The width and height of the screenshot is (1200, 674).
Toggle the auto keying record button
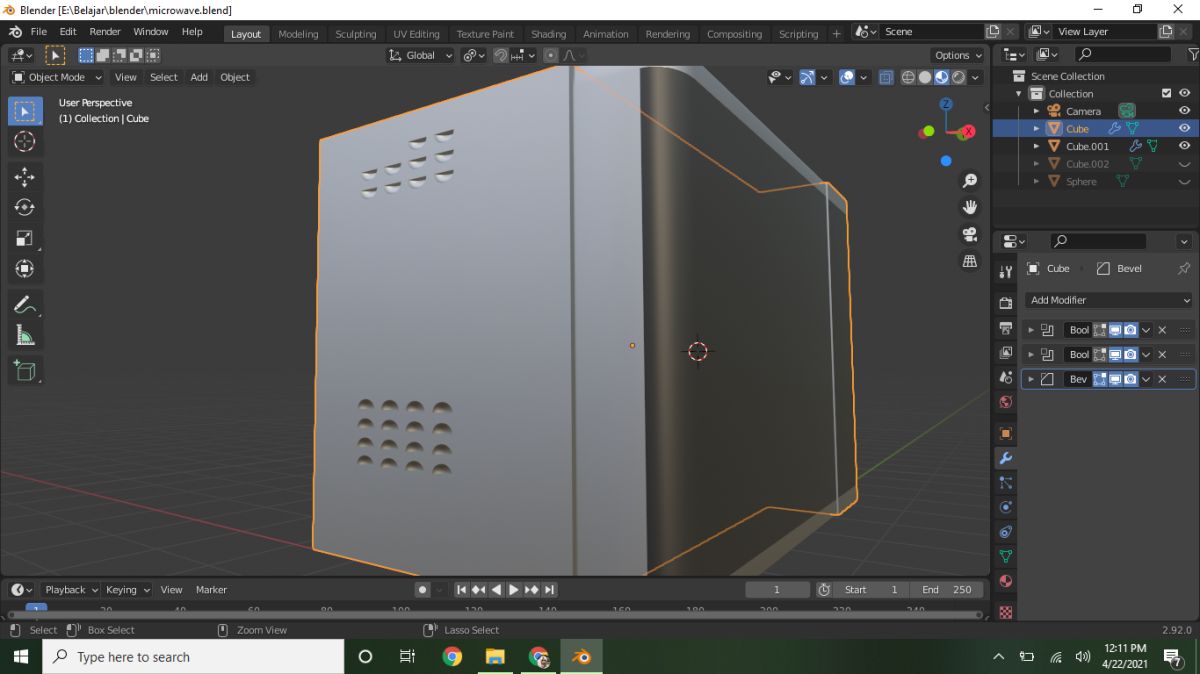click(422, 590)
